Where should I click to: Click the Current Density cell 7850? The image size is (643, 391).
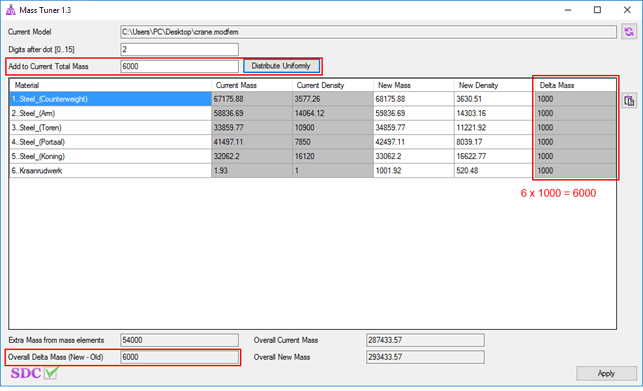click(332, 142)
